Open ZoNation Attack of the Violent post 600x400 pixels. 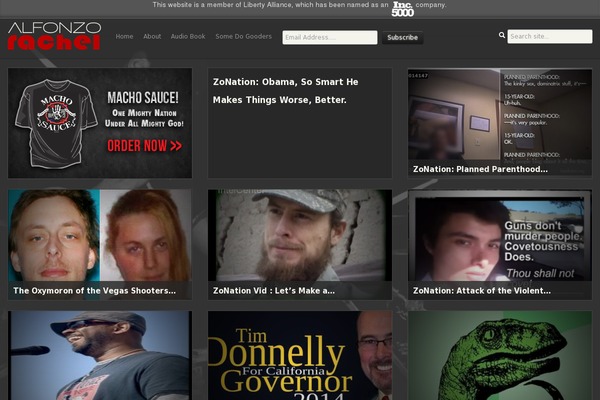coord(500,244)
